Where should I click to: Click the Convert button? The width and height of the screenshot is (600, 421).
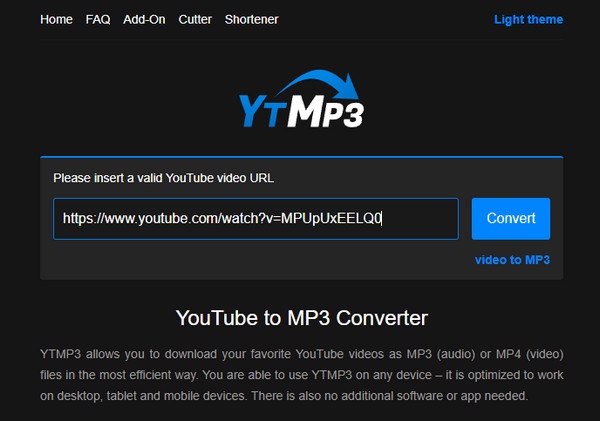click(x=511, y=219)
